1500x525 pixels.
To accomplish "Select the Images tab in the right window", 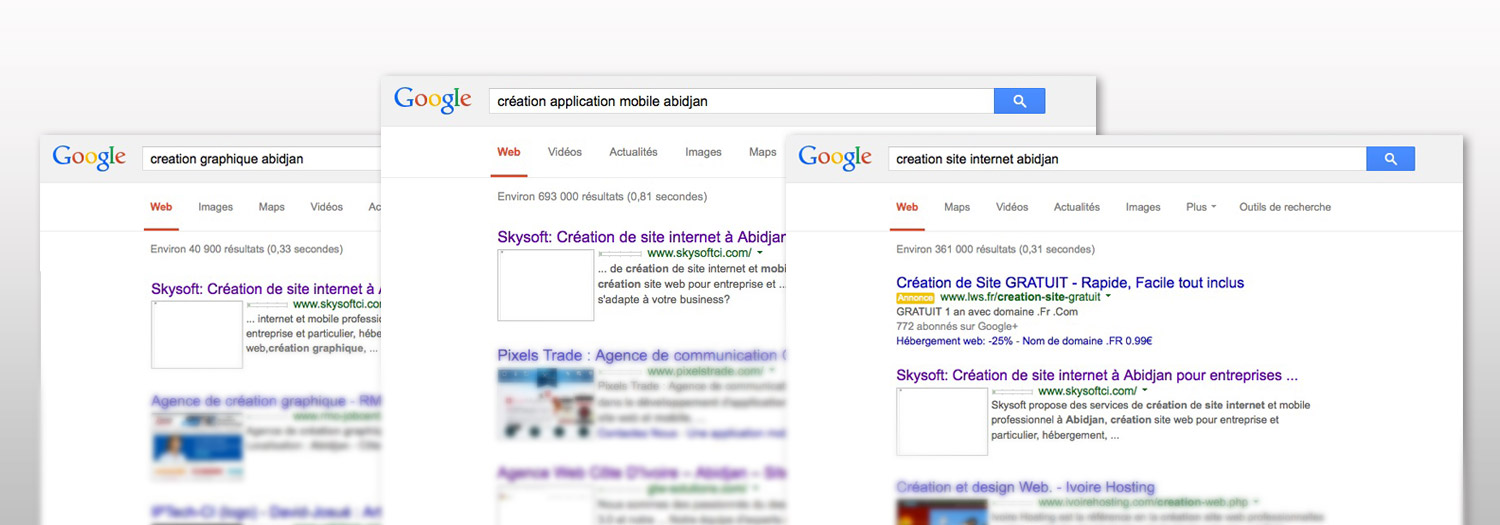I will (x=1143, y=207).
